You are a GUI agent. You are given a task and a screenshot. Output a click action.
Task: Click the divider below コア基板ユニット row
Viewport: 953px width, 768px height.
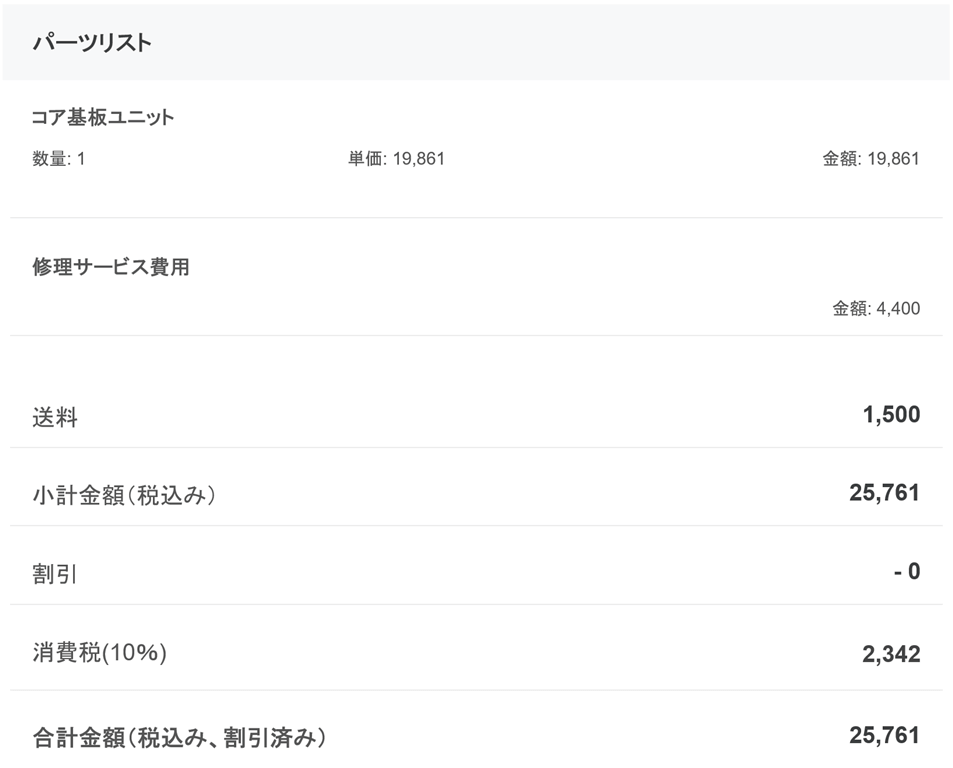pyautogui.click(x=476, y=218)
